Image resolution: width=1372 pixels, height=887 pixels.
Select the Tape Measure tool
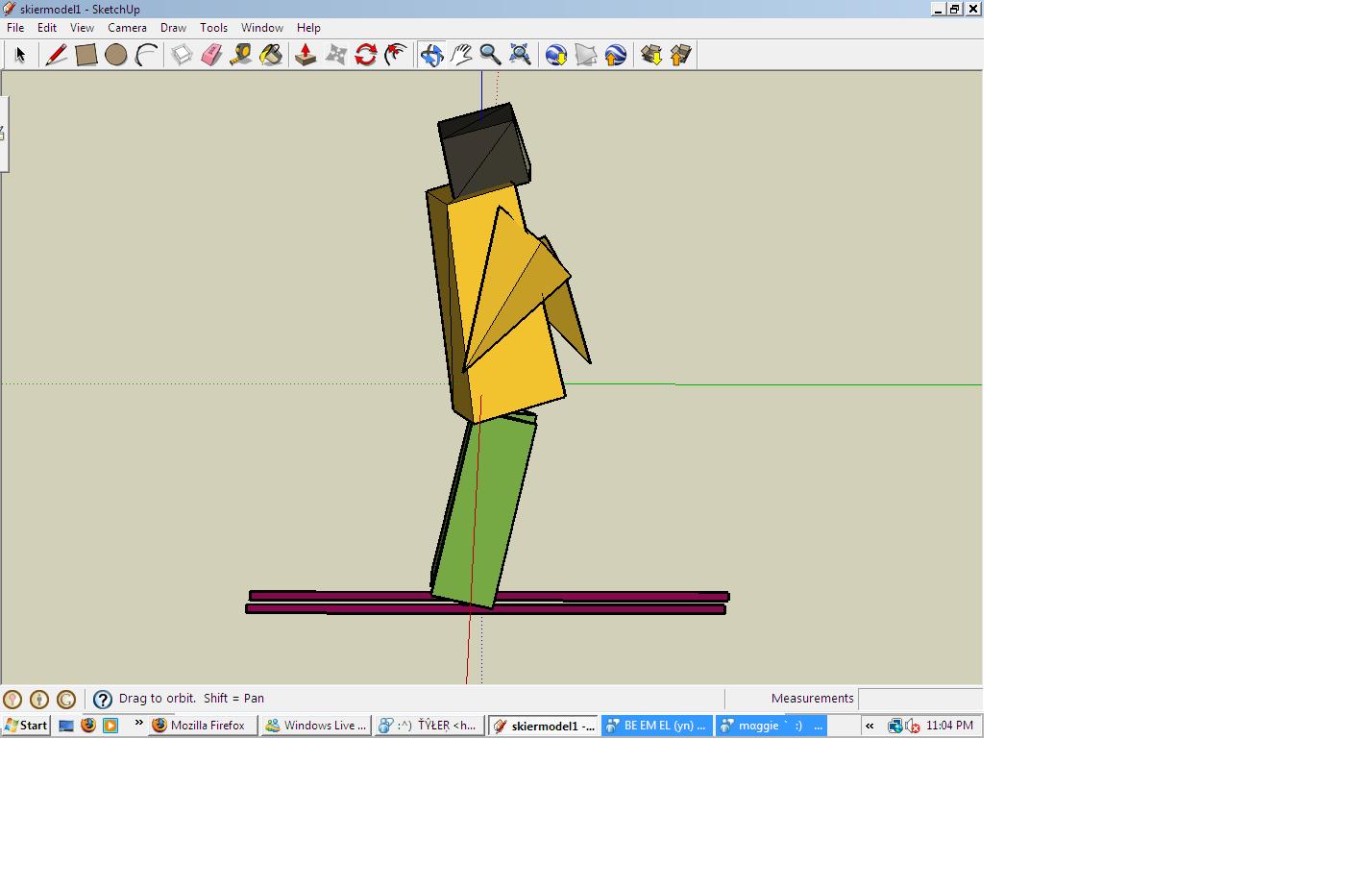241,55
